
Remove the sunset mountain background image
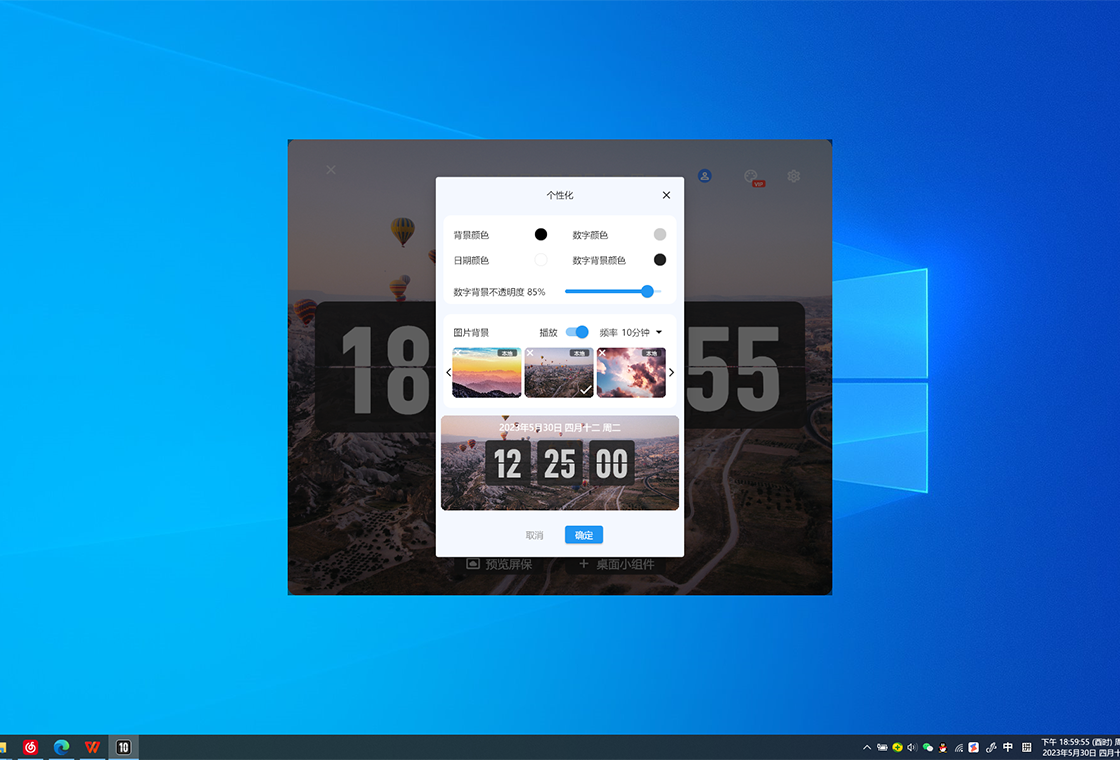click(x=458, y=353)
